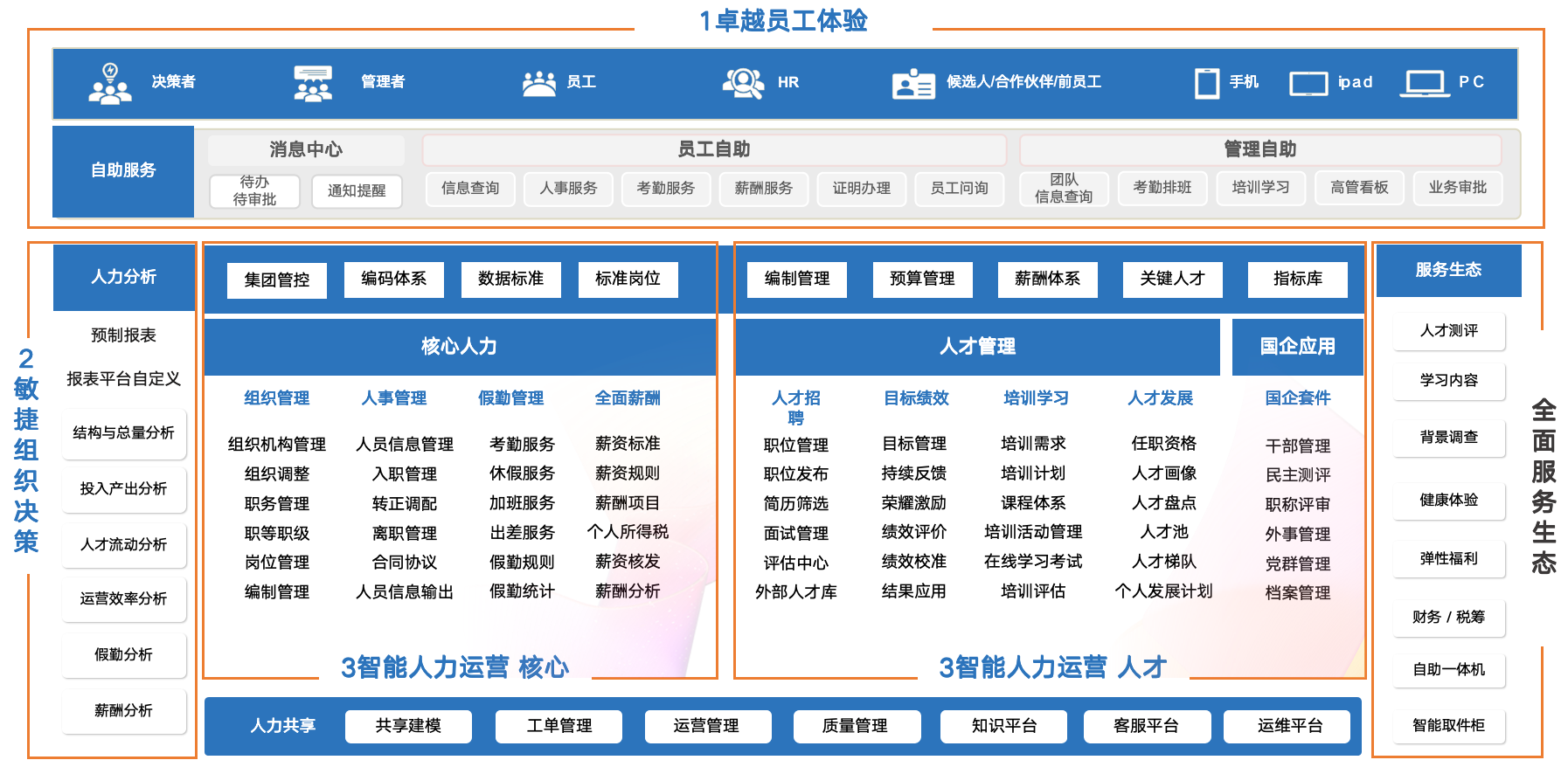Click the manager presentation board icon

(x=313, y=83)
